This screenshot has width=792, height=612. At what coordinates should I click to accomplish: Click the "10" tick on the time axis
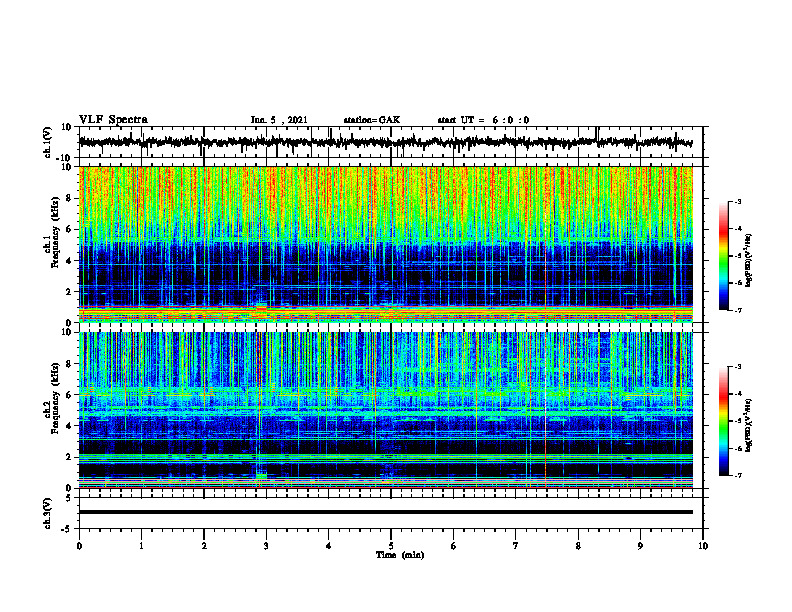[703, 546]
